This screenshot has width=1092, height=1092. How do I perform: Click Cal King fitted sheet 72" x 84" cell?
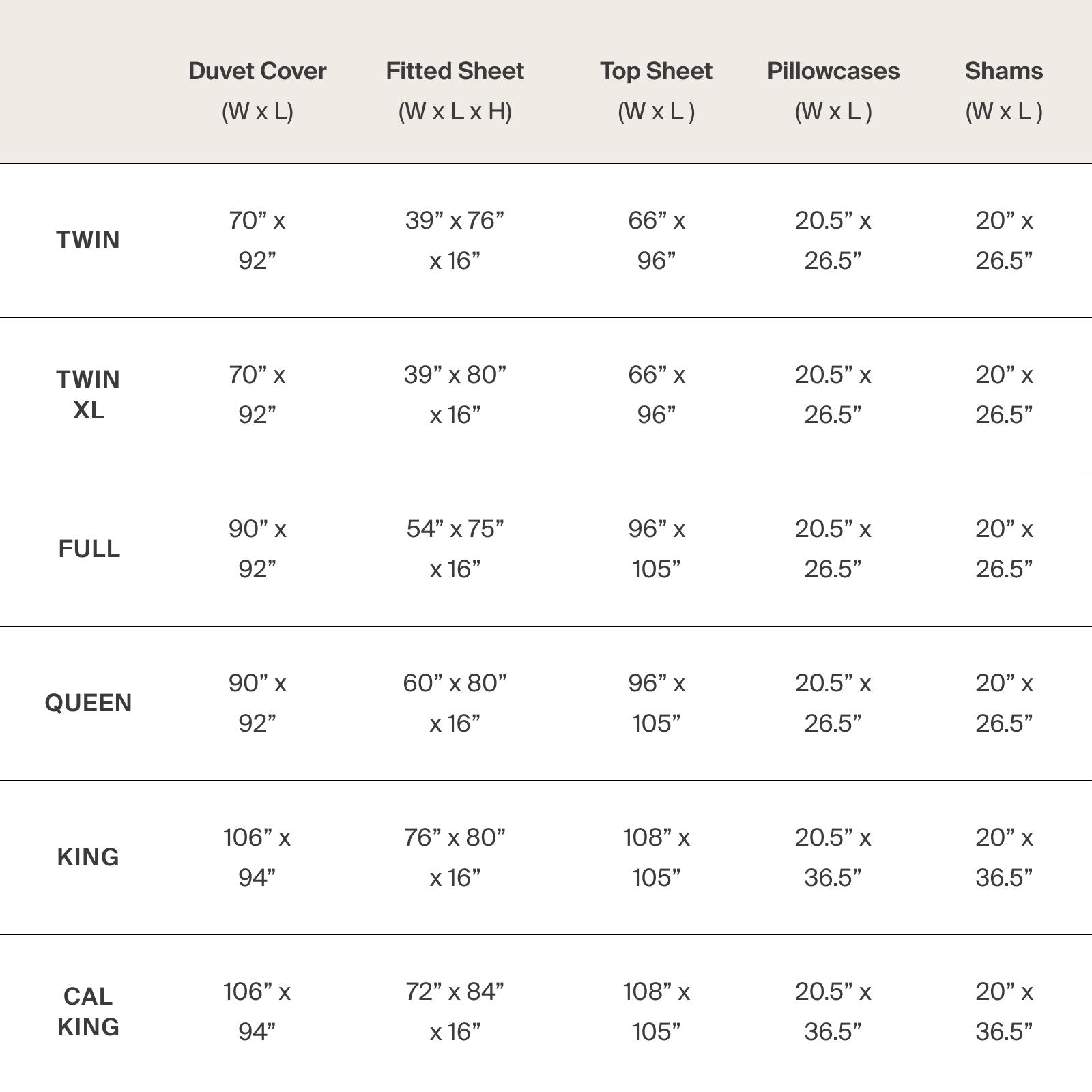[x=455, y=1011]
